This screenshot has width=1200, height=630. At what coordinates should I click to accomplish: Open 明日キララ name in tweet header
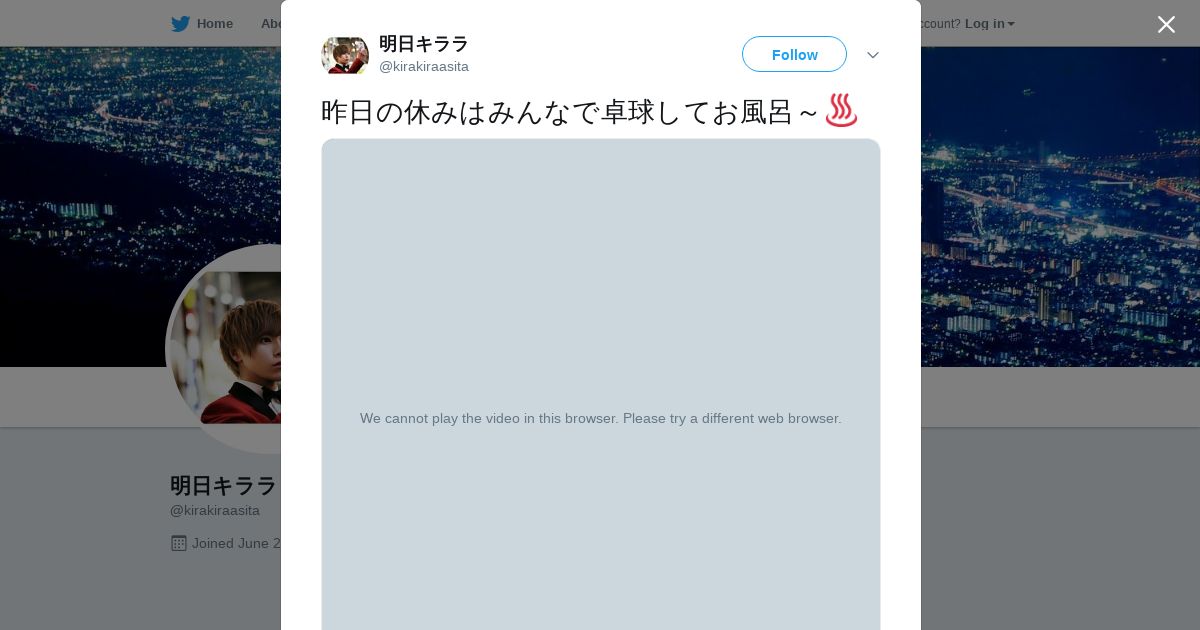(x=424, y=44)
